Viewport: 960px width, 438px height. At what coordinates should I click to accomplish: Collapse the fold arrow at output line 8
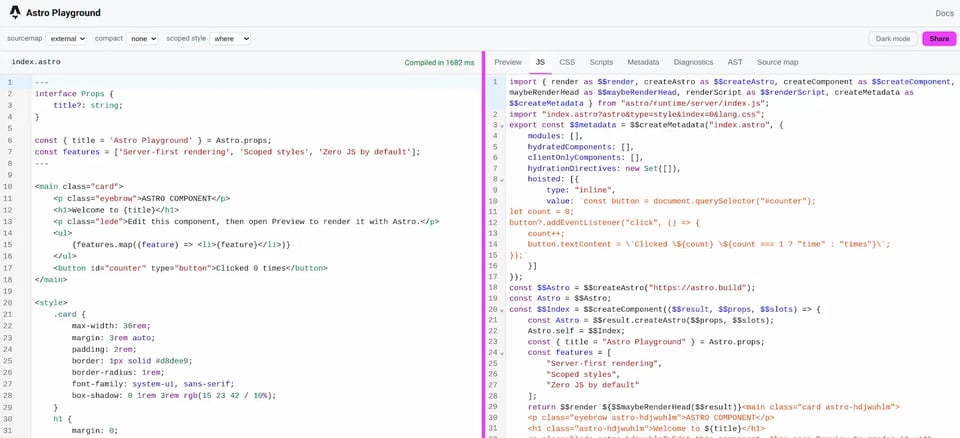click(x=503, y=179)
